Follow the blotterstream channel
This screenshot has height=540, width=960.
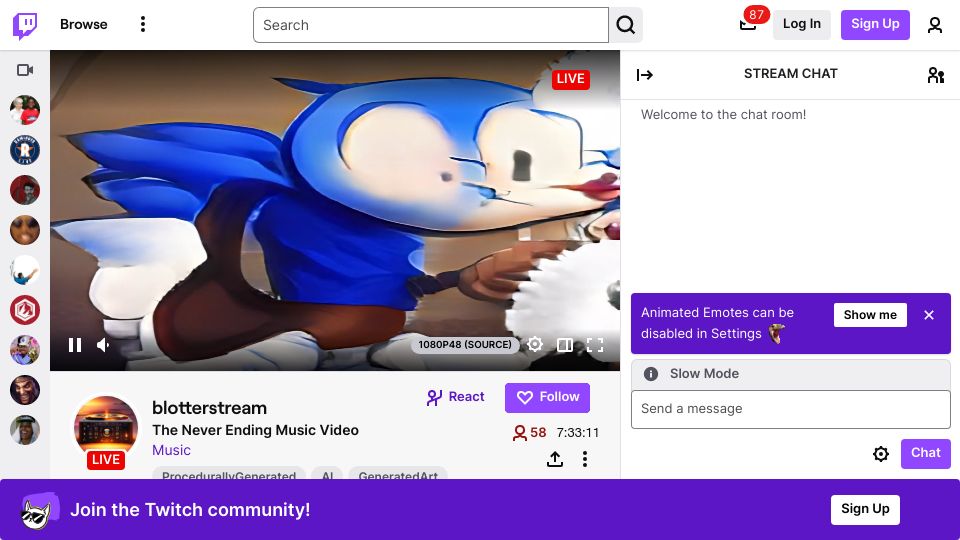(547, 397)
